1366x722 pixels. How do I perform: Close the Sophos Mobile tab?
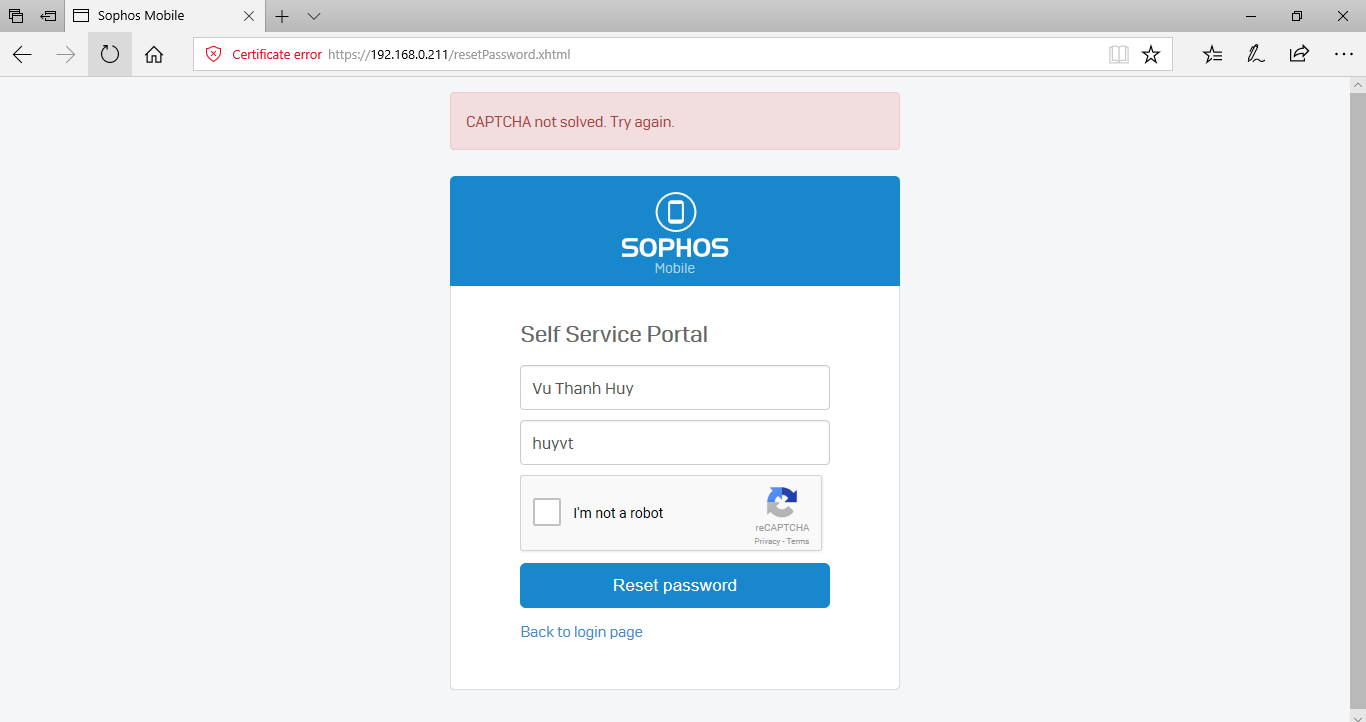[249, 16]
